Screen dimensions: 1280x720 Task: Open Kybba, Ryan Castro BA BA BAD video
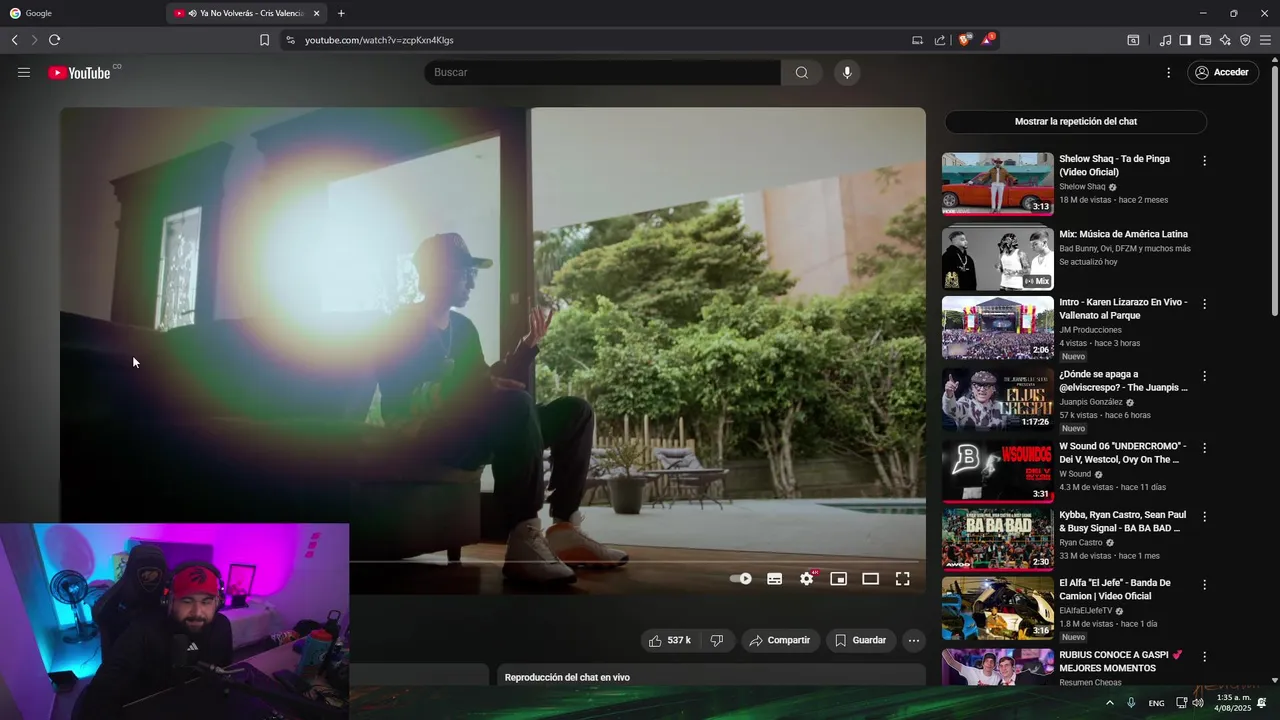(x=1122, y=521)
